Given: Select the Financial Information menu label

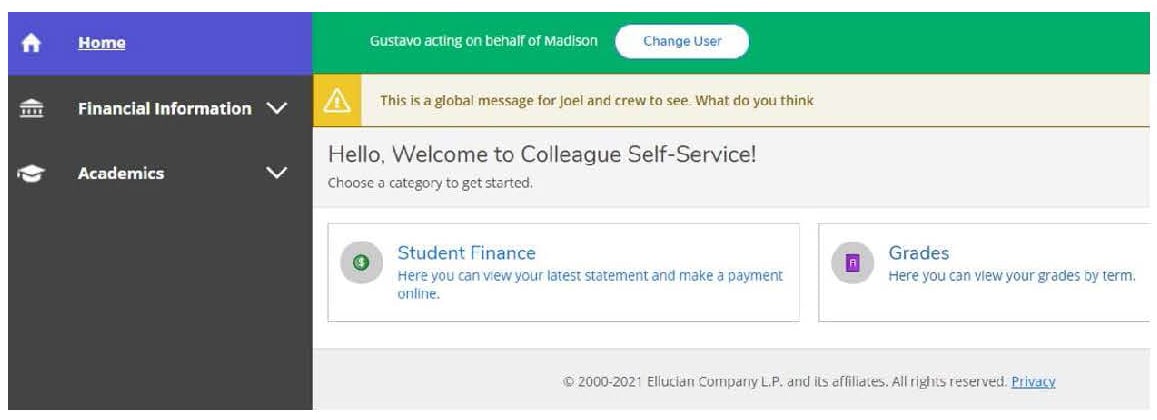Looking at the screenshot, I should coord(165,109).
